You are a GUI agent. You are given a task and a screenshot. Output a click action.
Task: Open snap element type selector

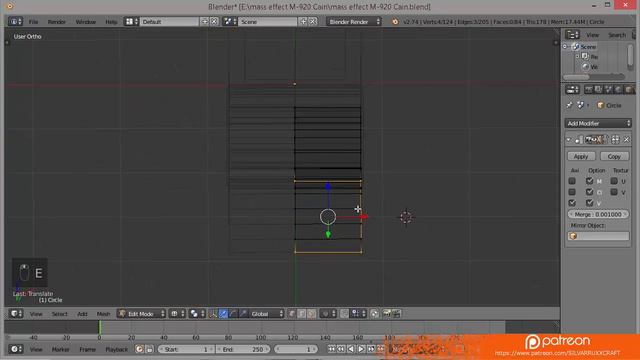[359, 313]
